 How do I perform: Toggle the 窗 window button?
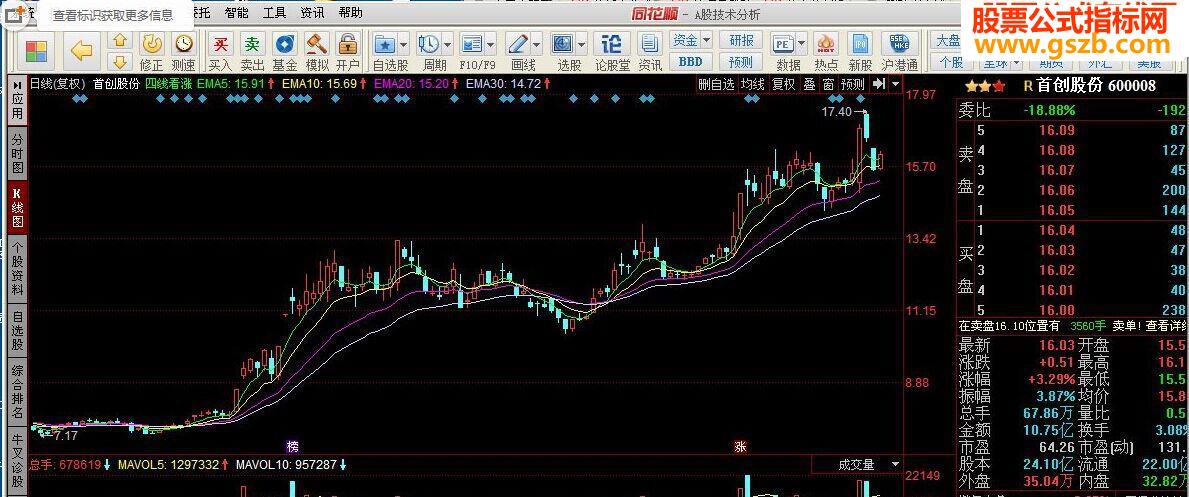(x=828, y=84)
